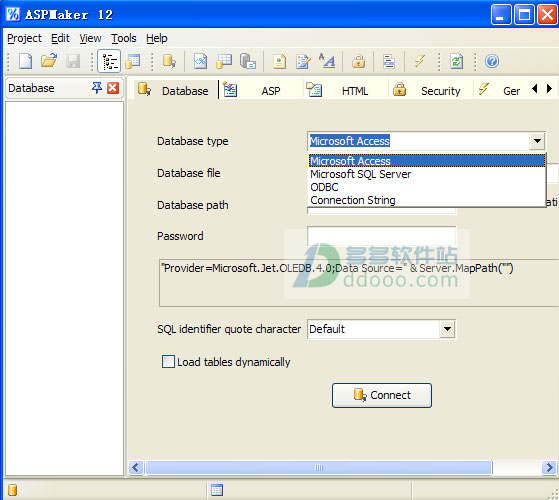Click the New Project toolbar icon
Screen dimensions: 559x500
(x=25, y=61)
